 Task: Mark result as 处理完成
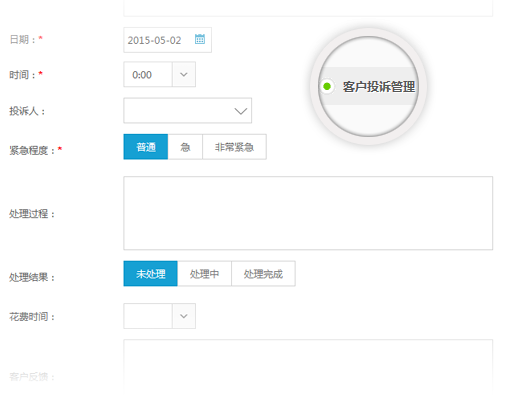pyautogui.click(x=263, y=274)
